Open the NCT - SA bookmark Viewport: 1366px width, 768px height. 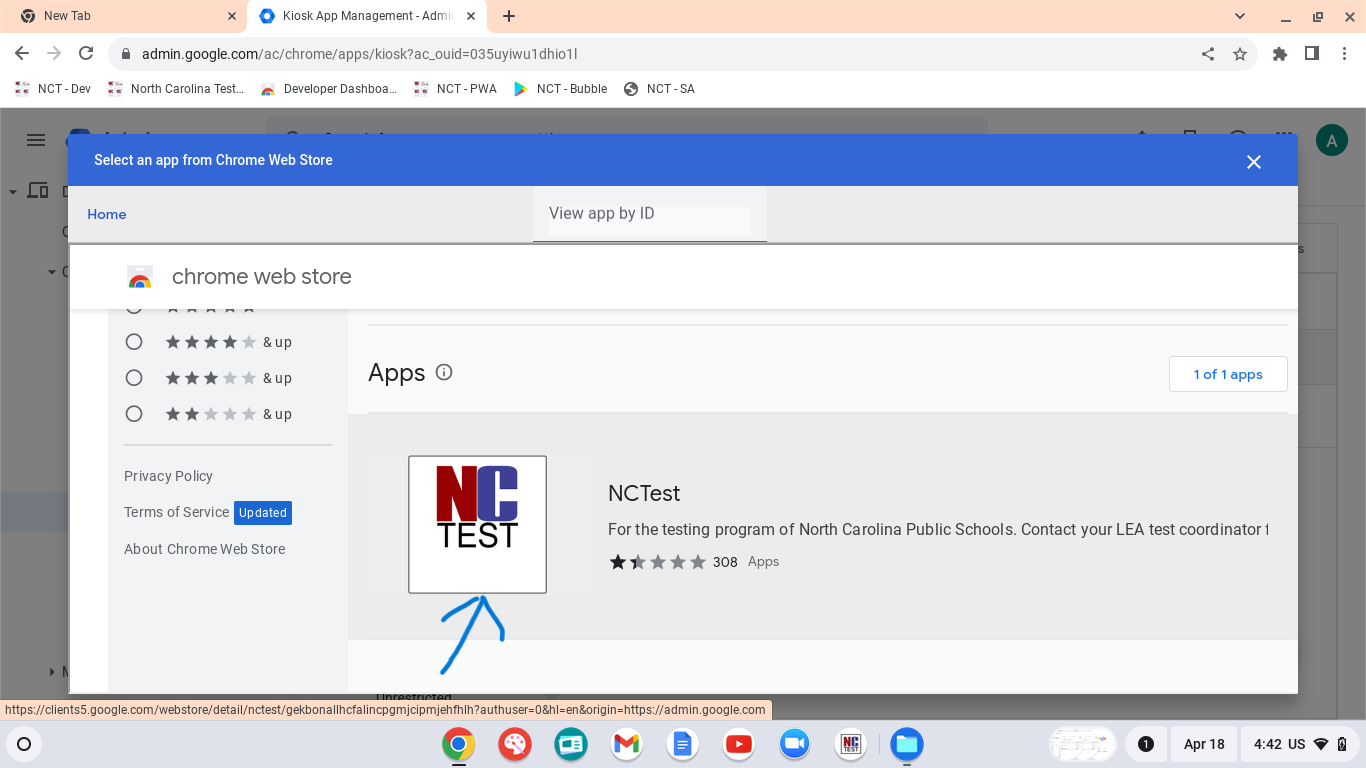point(659,89)
